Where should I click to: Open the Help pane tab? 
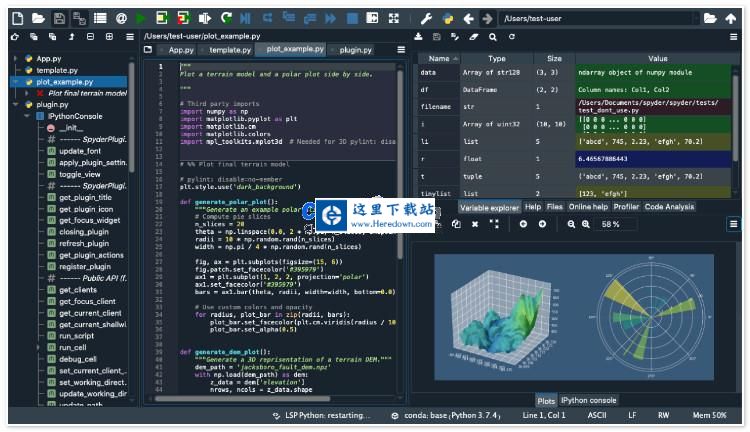coord(532,207)
